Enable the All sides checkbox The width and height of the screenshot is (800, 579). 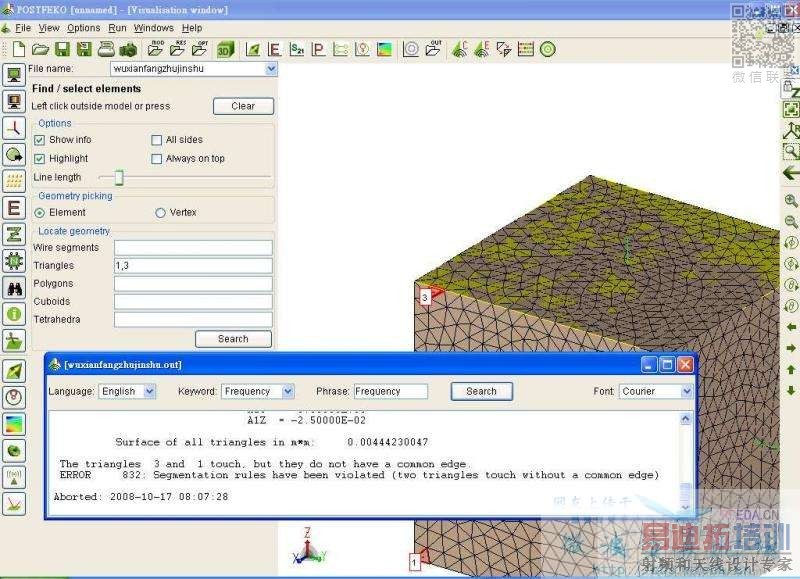pos(157,140)
